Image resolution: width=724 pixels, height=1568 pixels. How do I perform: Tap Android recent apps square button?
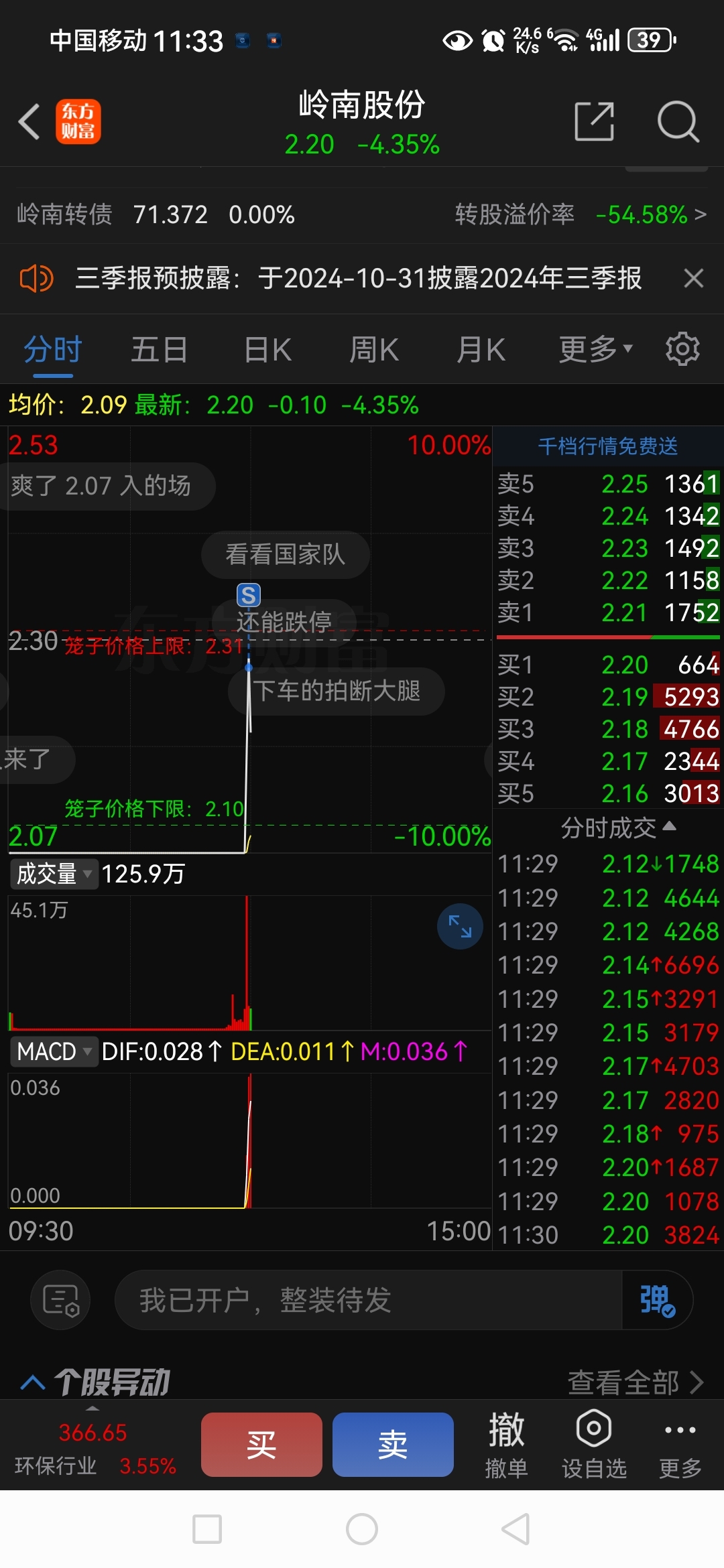click(207, 1529)
